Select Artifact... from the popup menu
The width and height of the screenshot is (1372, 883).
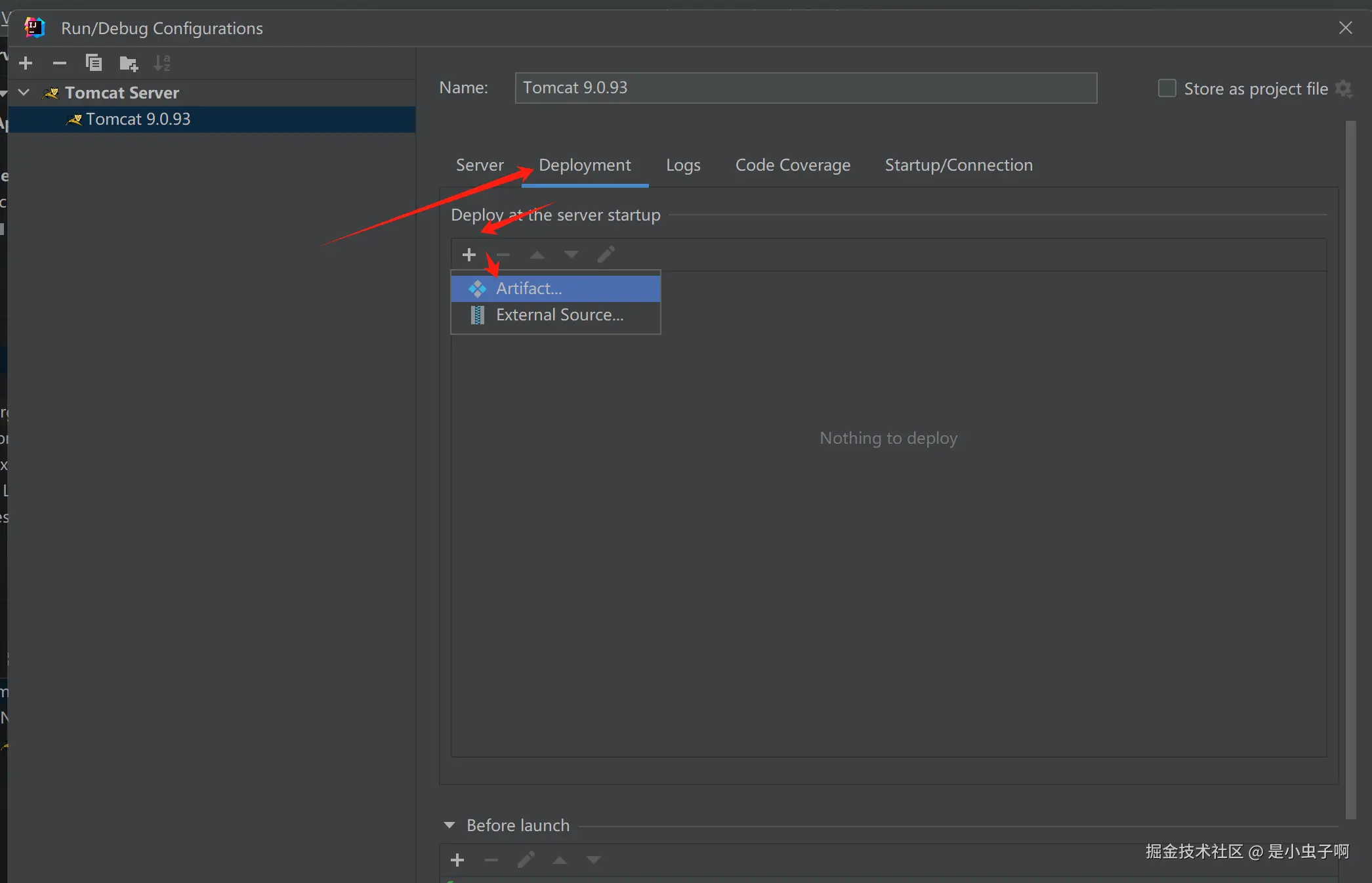click(529, 289)
